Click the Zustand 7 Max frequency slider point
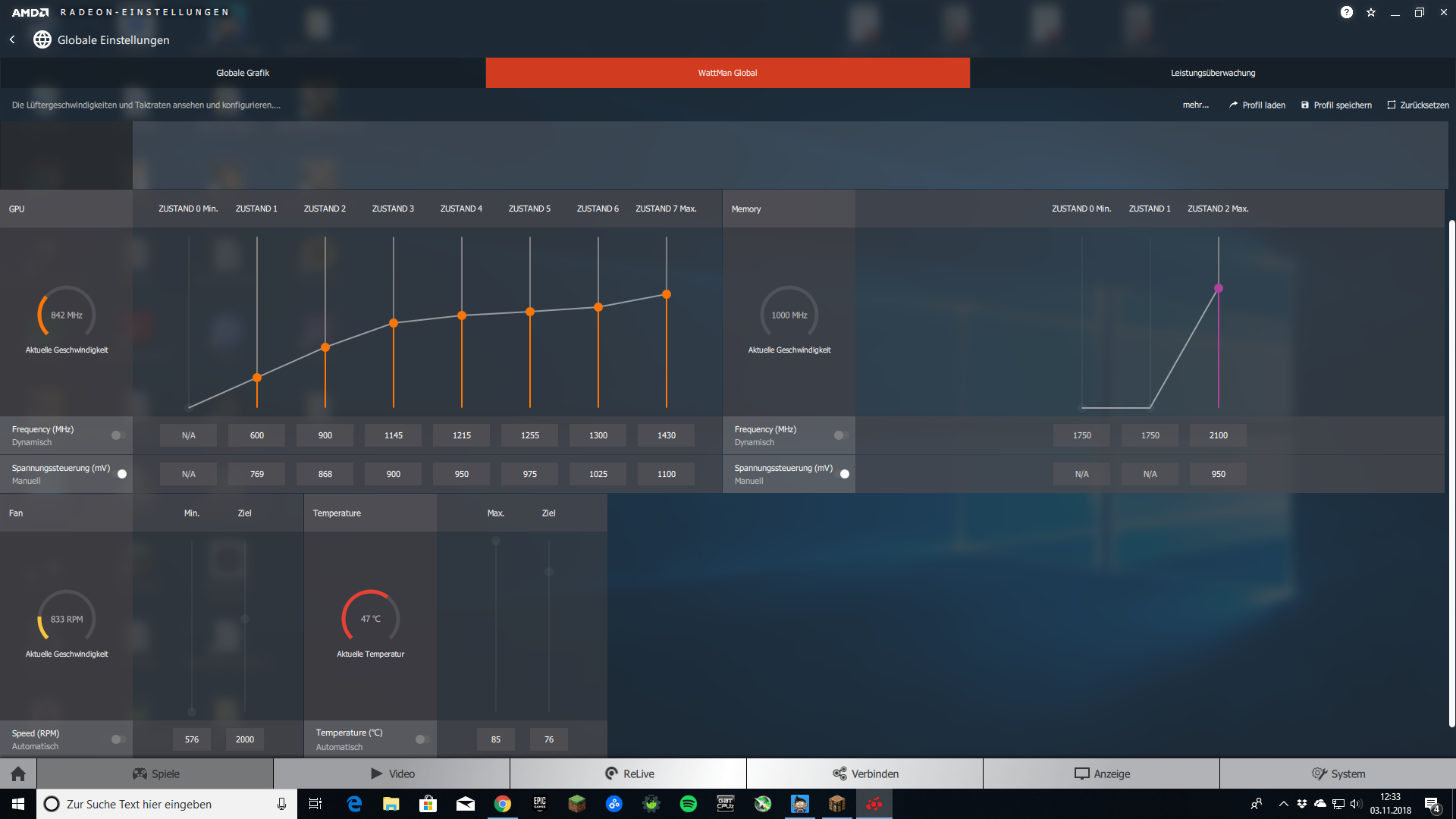The height and width of the screenshot is (819, 1456). (667, 294)
